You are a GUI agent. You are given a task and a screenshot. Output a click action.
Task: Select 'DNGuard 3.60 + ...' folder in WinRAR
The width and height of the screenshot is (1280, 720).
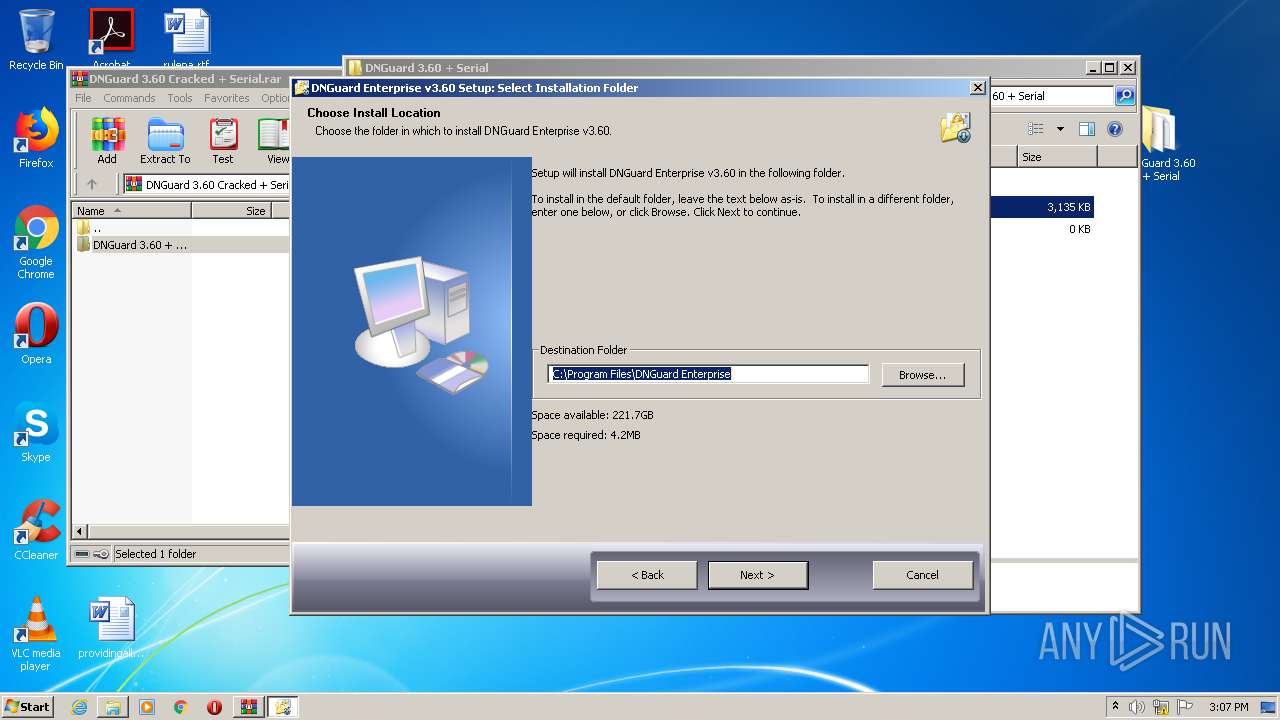pyautogui.click(x=180, y=245)
